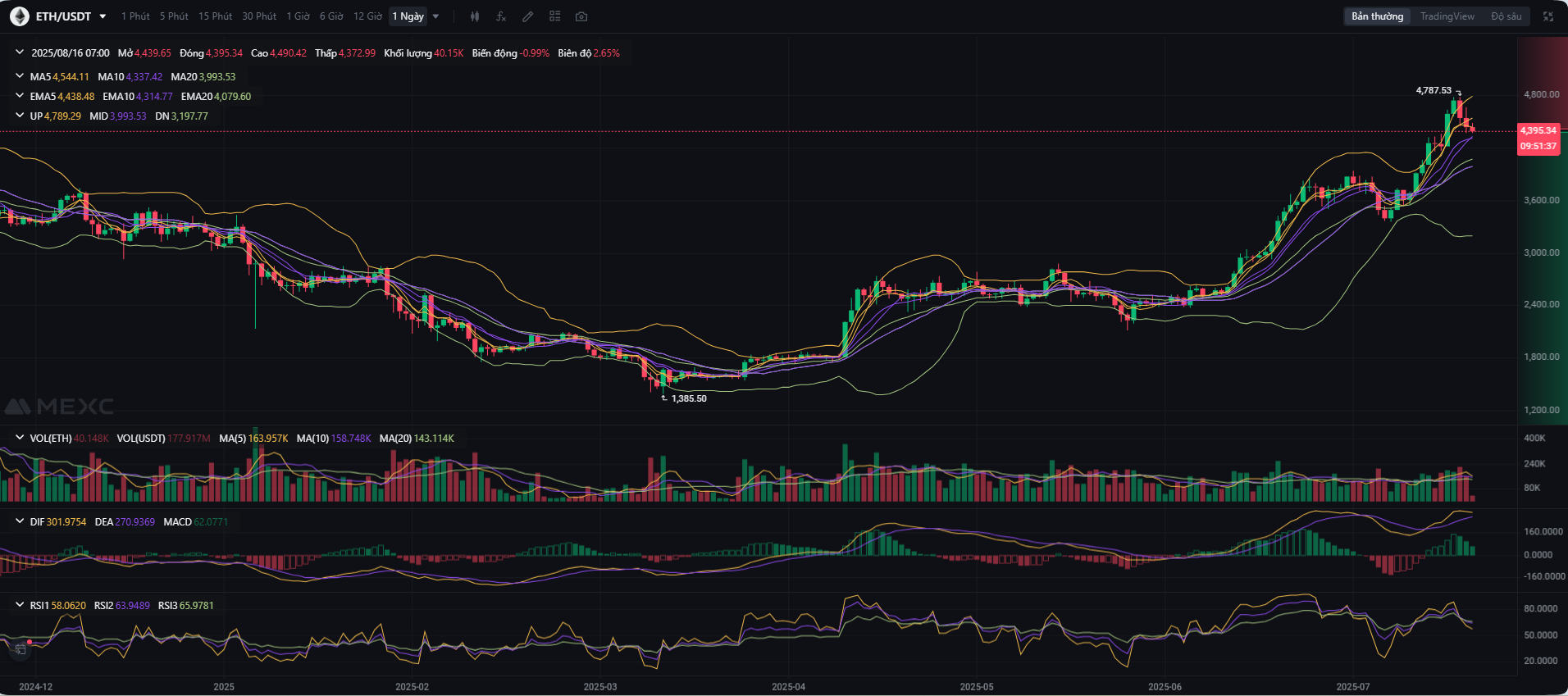Collapse the Bollinger UP/MID/DN row

[20, 116]
